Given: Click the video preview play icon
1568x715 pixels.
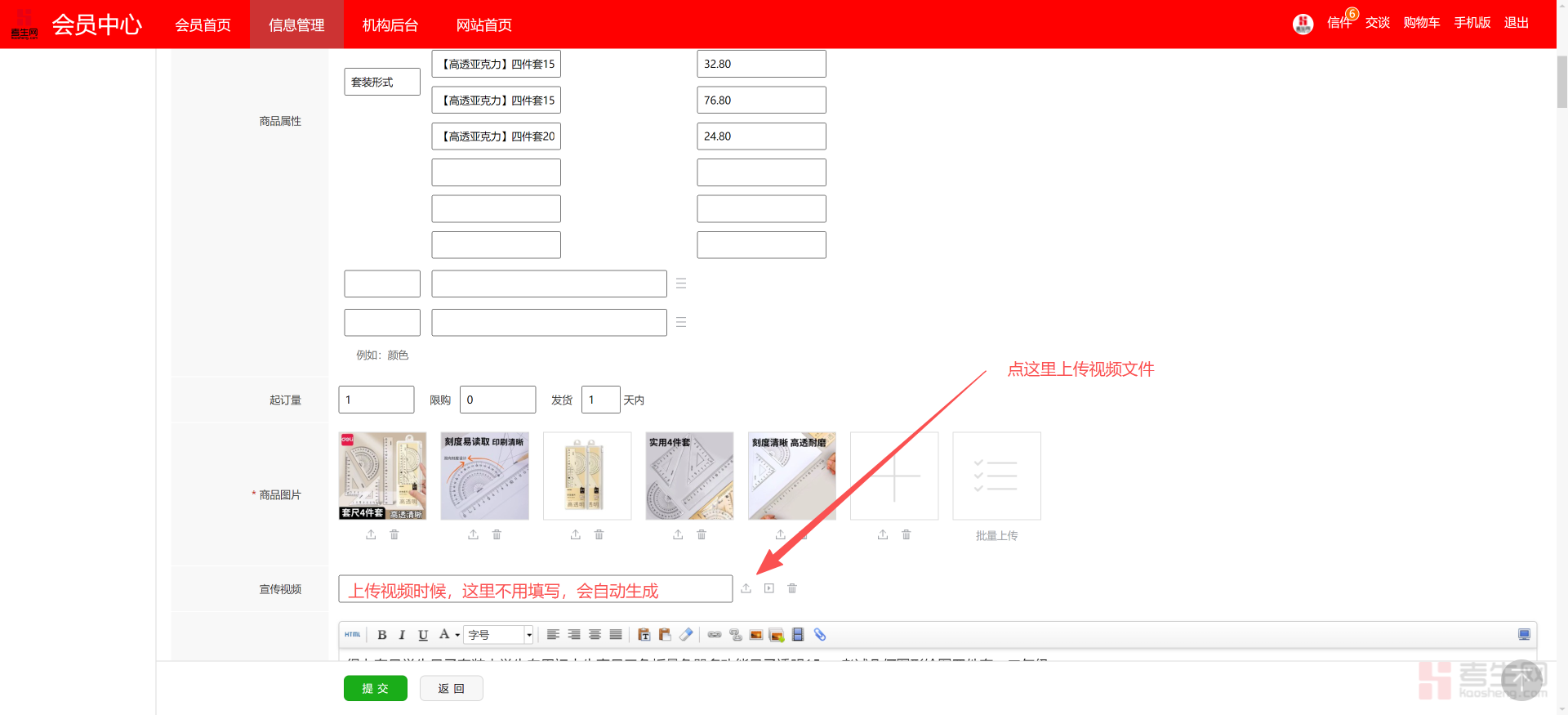Looking at the screenshot, I should click(x=768, y=588).
